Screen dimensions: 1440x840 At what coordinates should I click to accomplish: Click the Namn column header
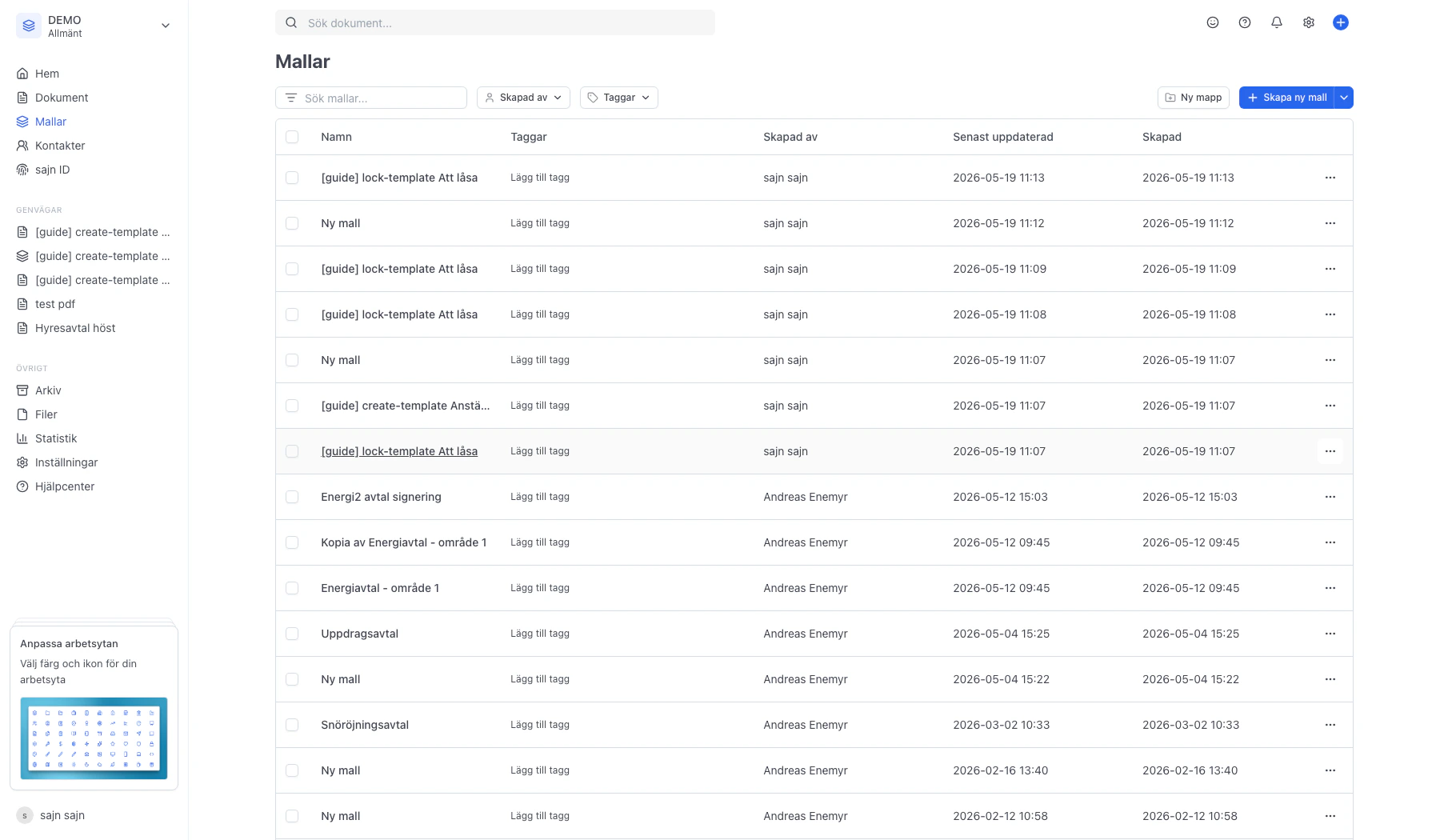336,137
